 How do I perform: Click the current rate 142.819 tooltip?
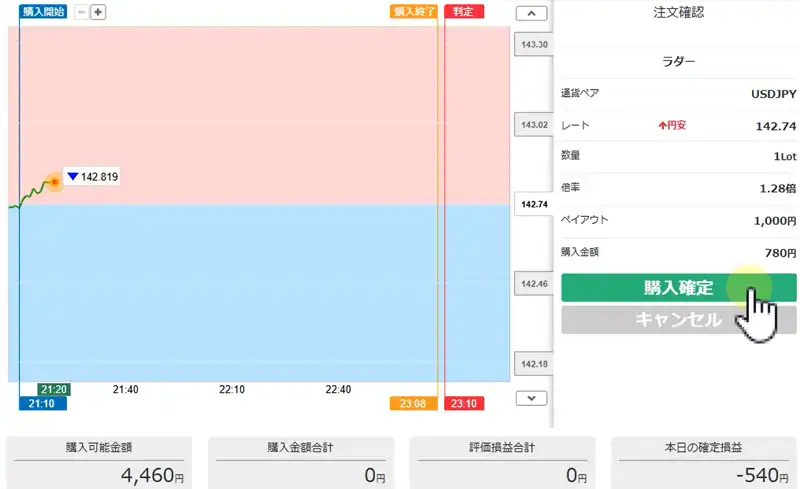(92, 177)
